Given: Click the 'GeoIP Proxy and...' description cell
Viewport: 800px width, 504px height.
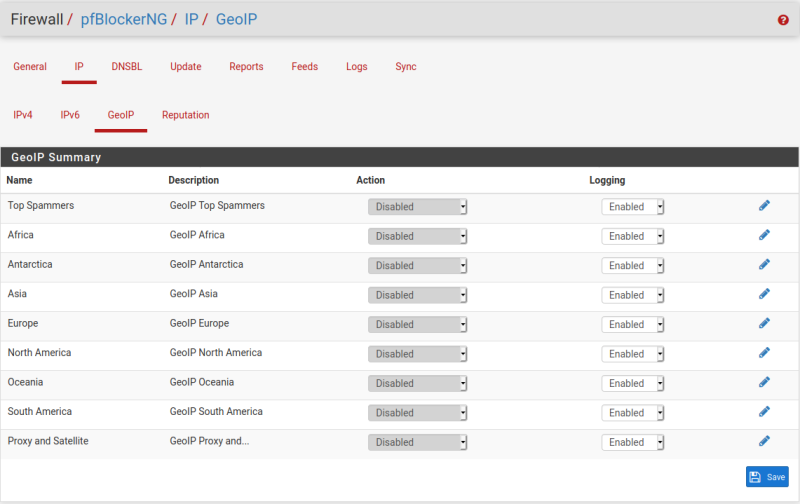Looking at the screenshot, I should (x=209, y=441).
